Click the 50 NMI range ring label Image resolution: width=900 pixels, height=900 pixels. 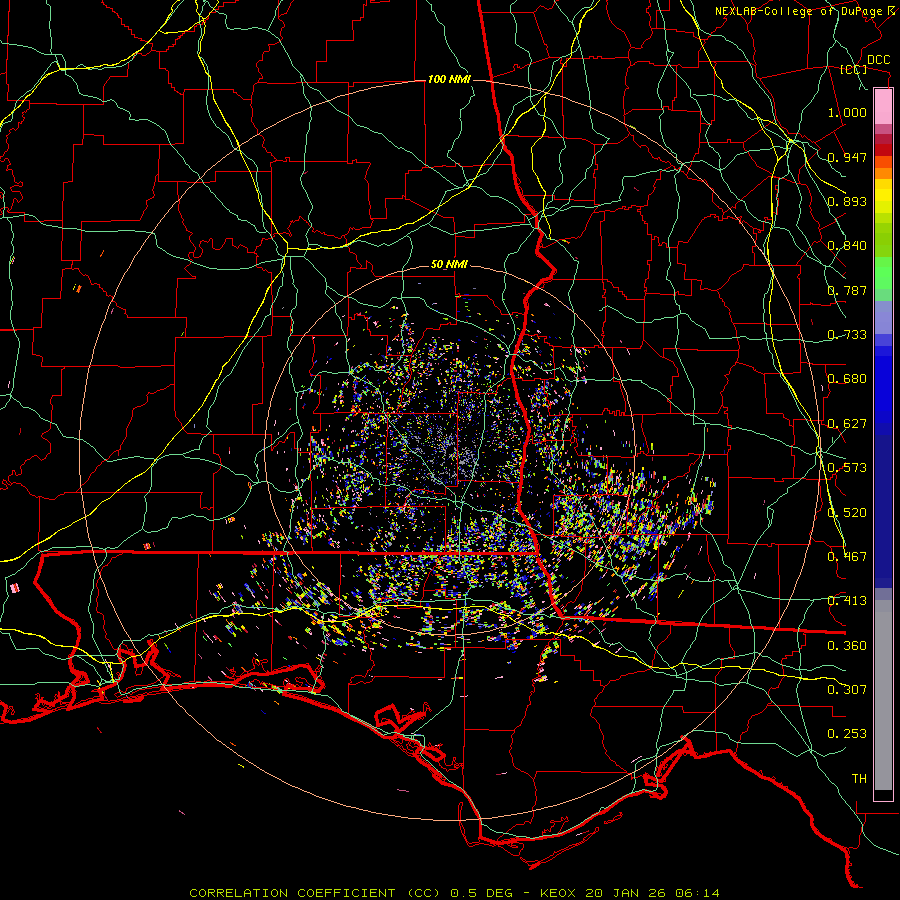449,264
